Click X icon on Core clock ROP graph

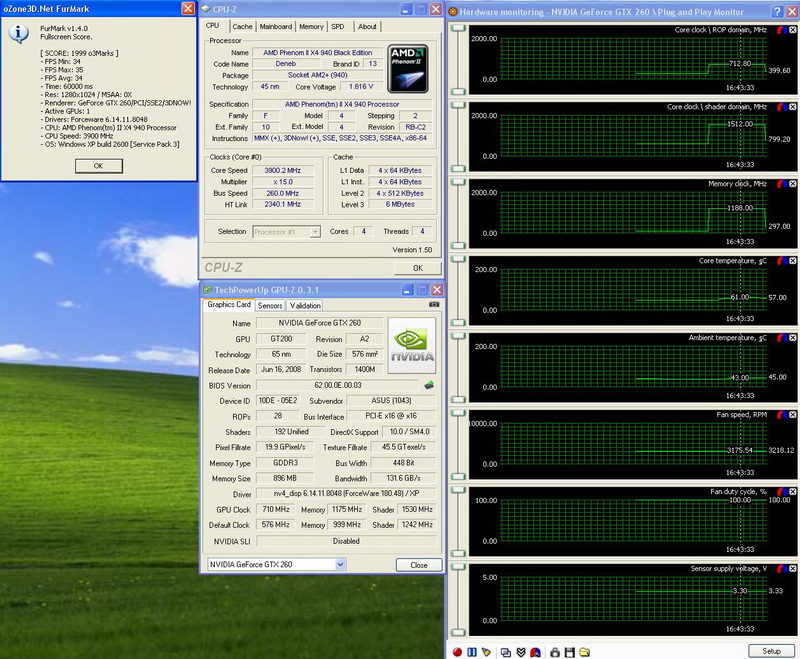(792, 30)
